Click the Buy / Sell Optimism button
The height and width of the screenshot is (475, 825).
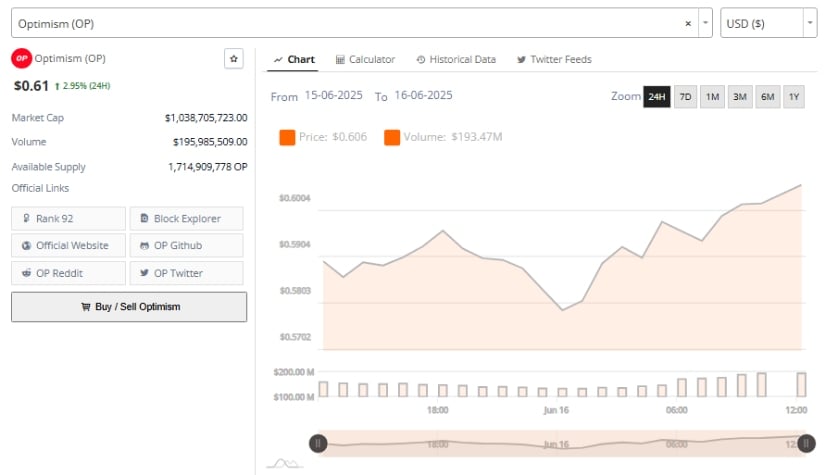click(x=129, y=307)
